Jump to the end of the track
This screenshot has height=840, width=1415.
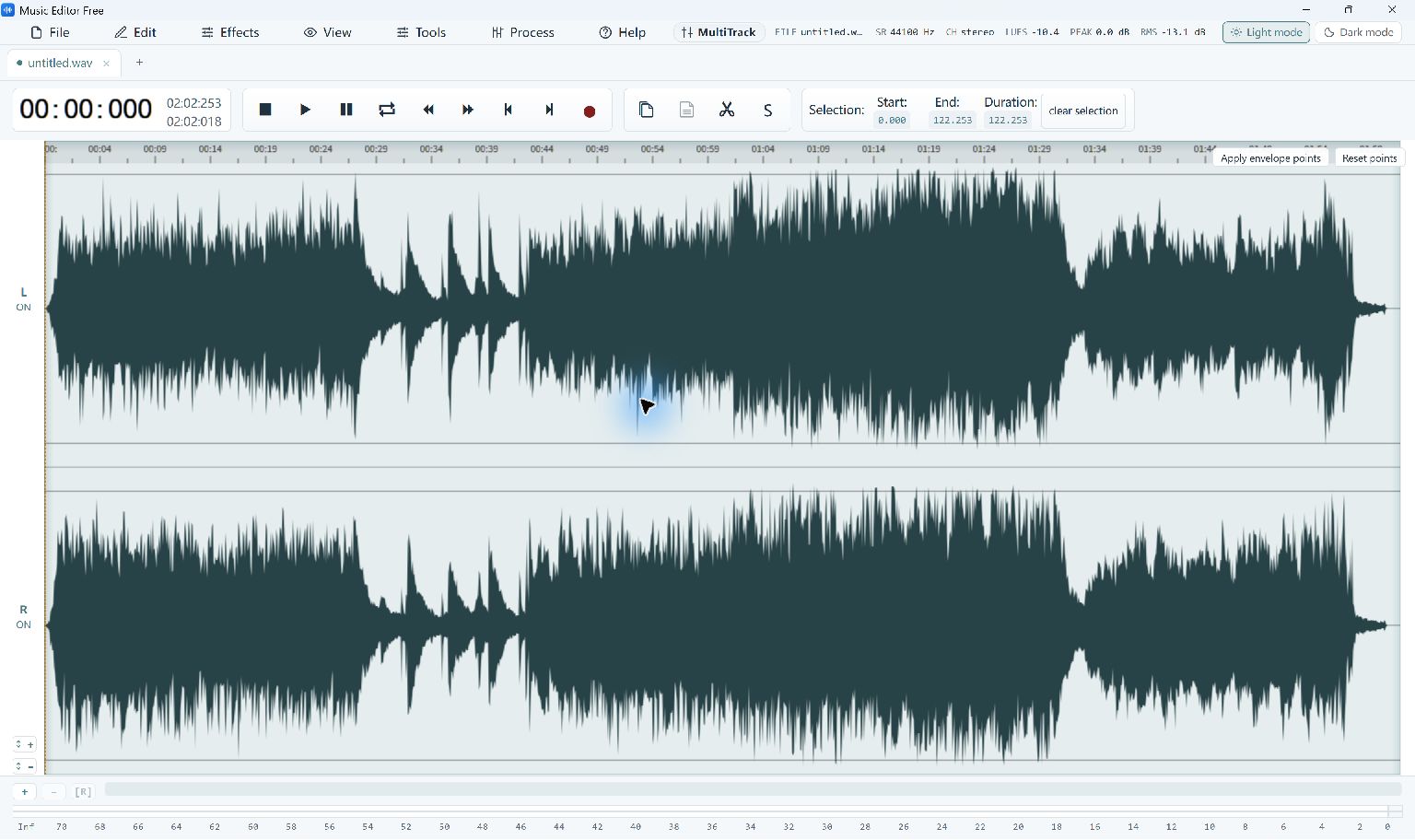[x=549, y=110]
